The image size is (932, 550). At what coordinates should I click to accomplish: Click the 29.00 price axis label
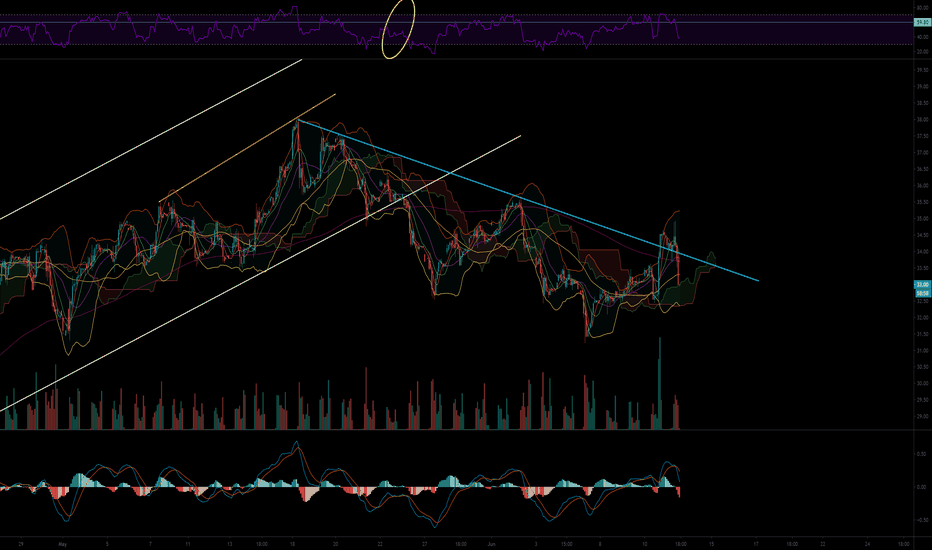point(922,417)
